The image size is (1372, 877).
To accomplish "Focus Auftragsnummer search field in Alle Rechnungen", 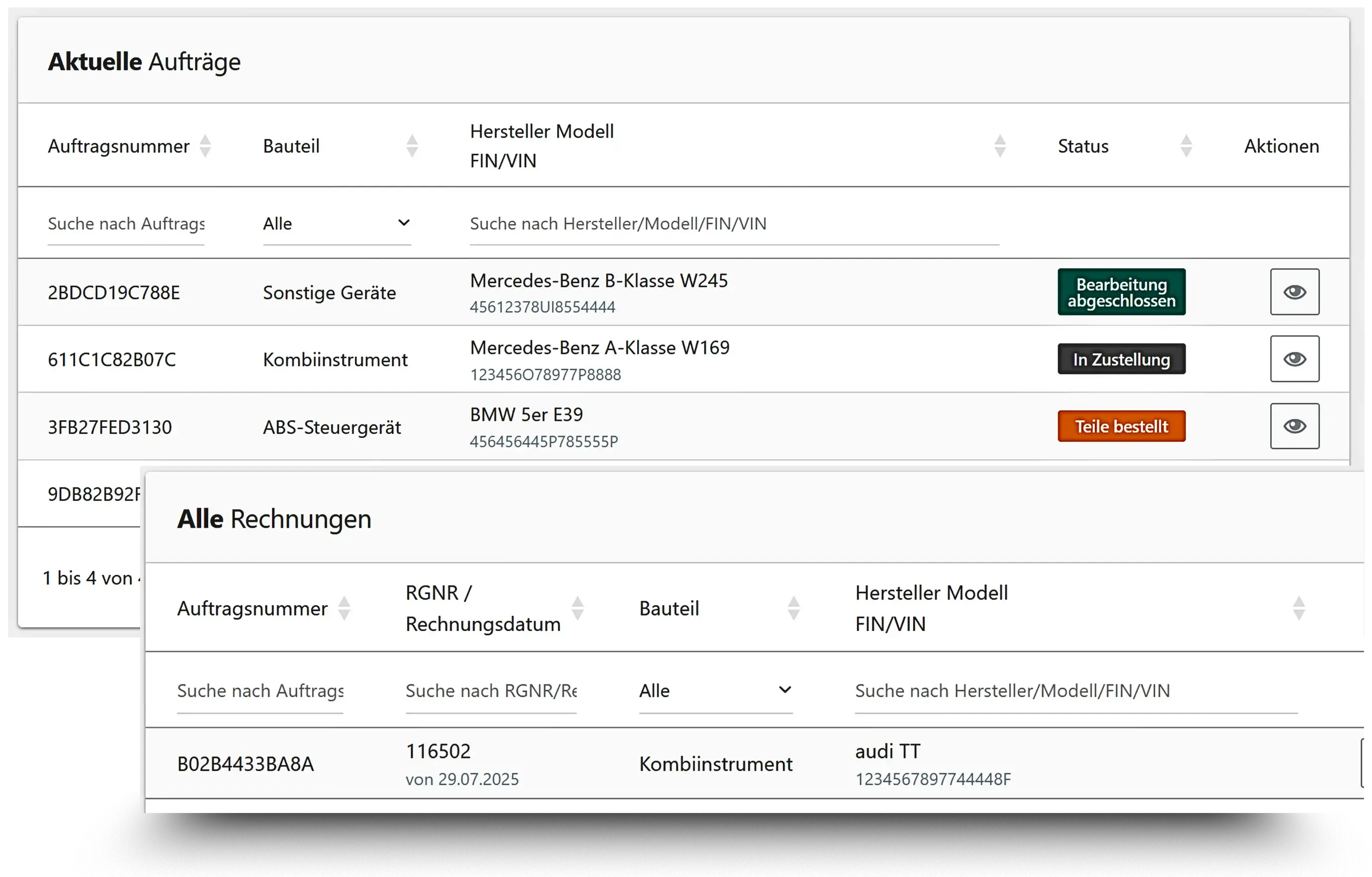I will (260, 691).
